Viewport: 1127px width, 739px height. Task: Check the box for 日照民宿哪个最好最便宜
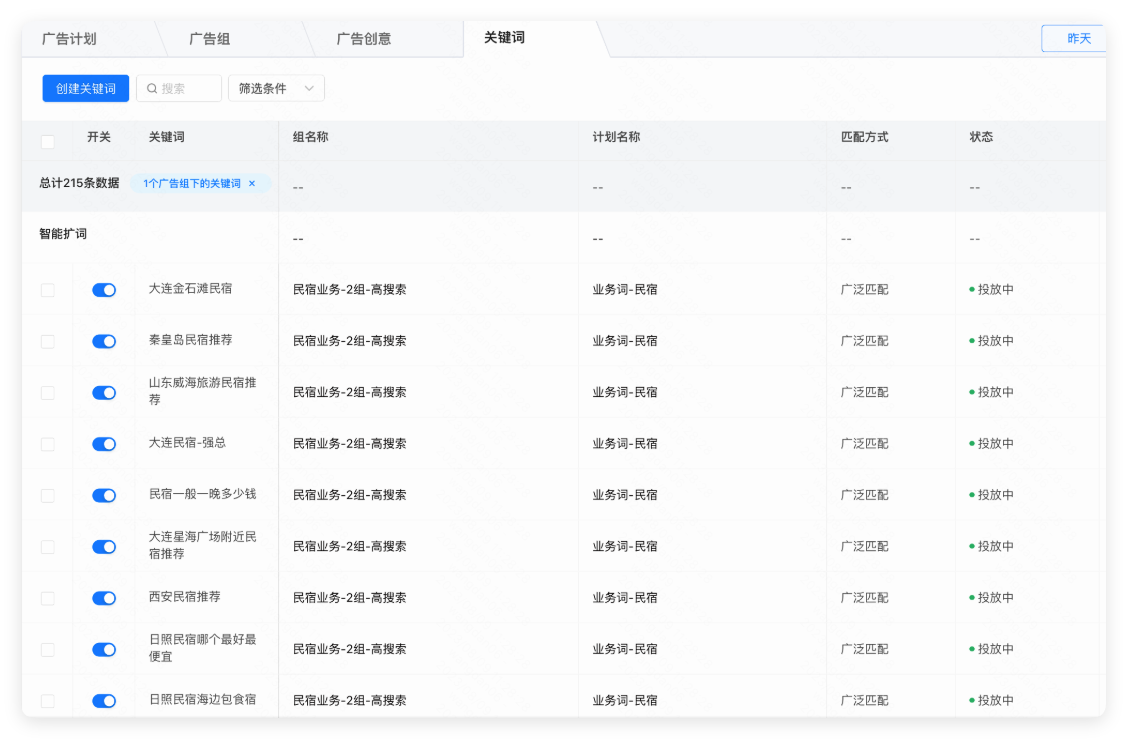47,650
